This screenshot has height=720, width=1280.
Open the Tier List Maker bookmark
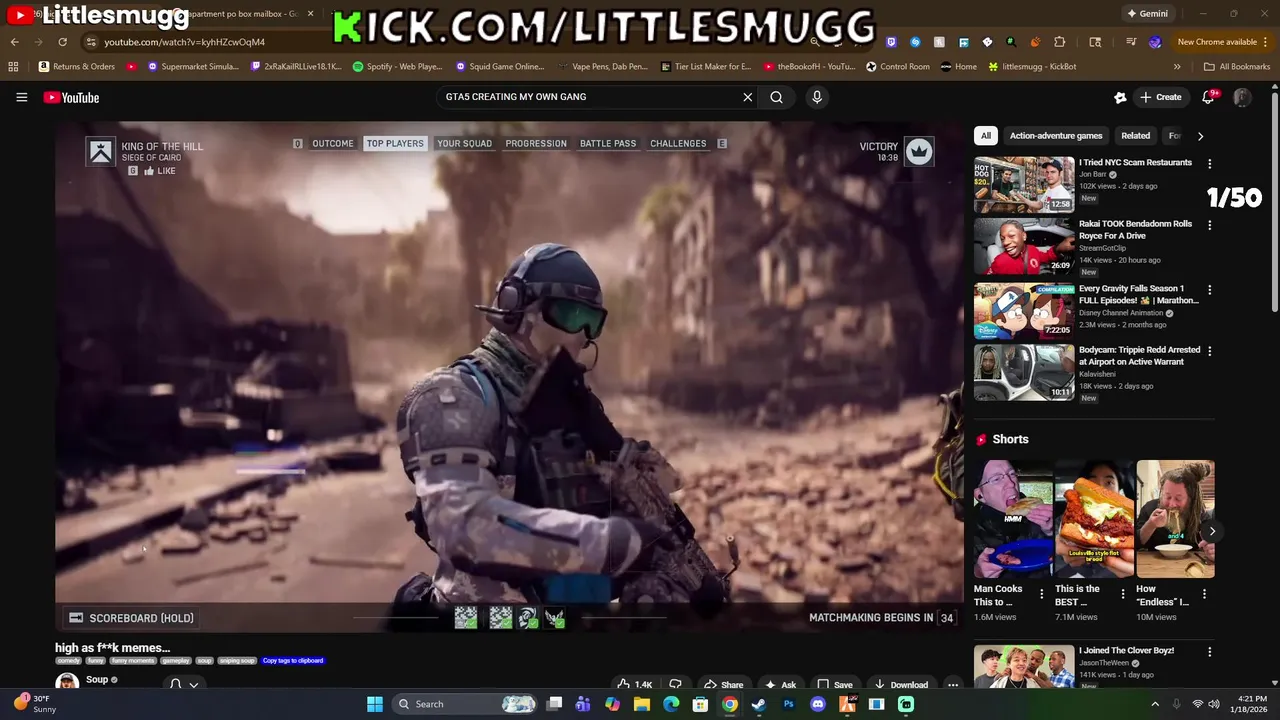706,67
